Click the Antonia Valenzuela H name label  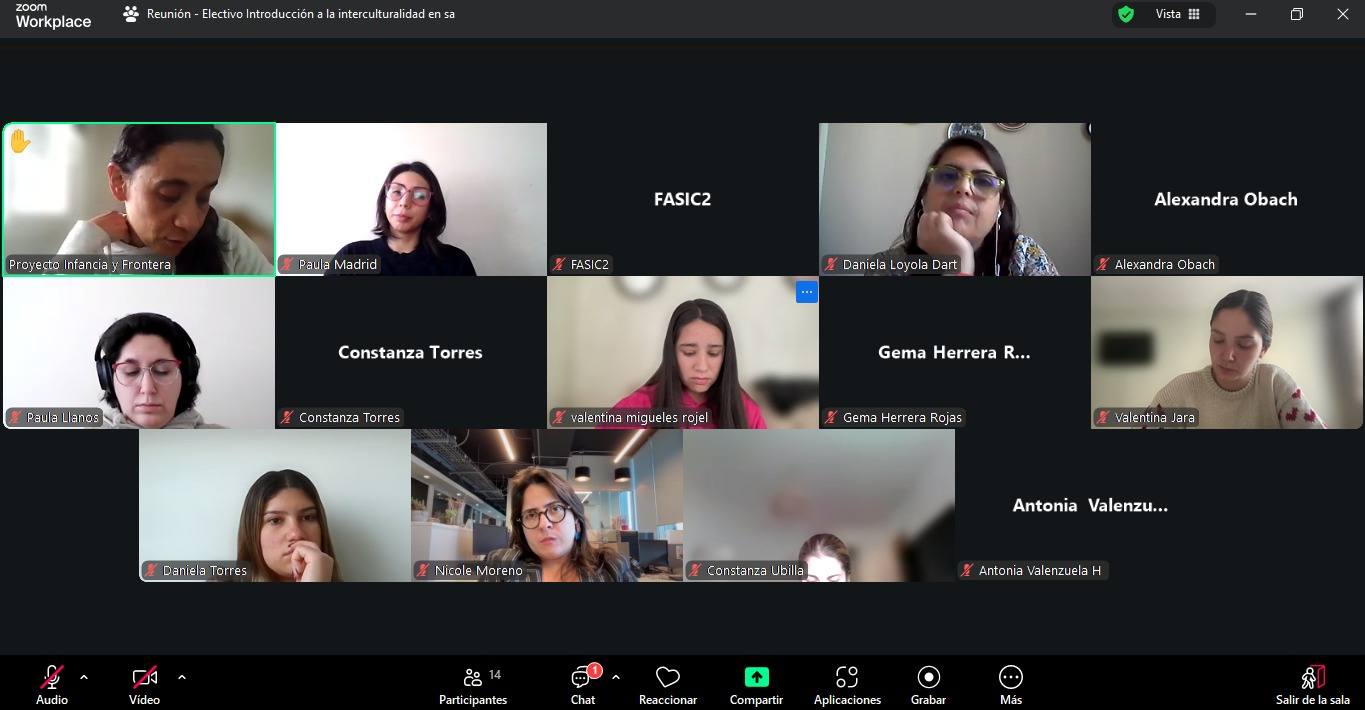[1040, 571]
